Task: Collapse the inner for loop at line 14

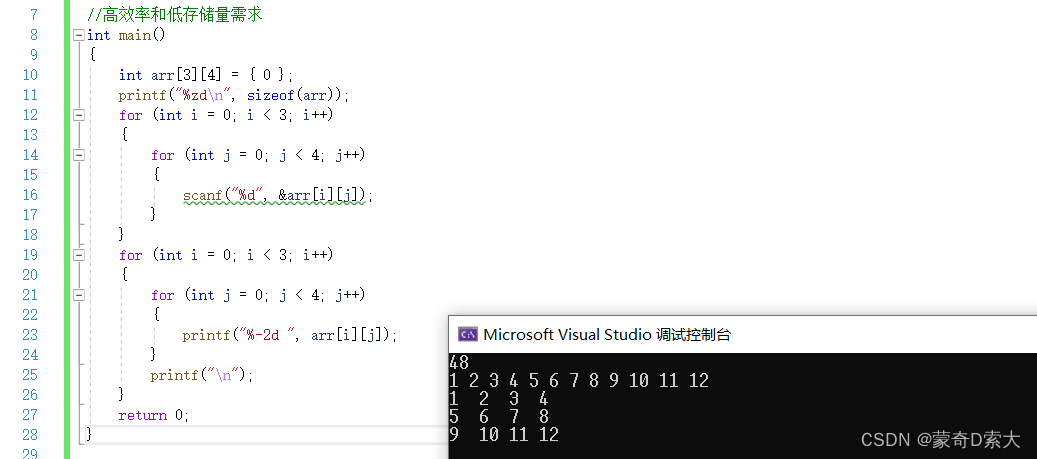Action: click(x=79, y=155)
